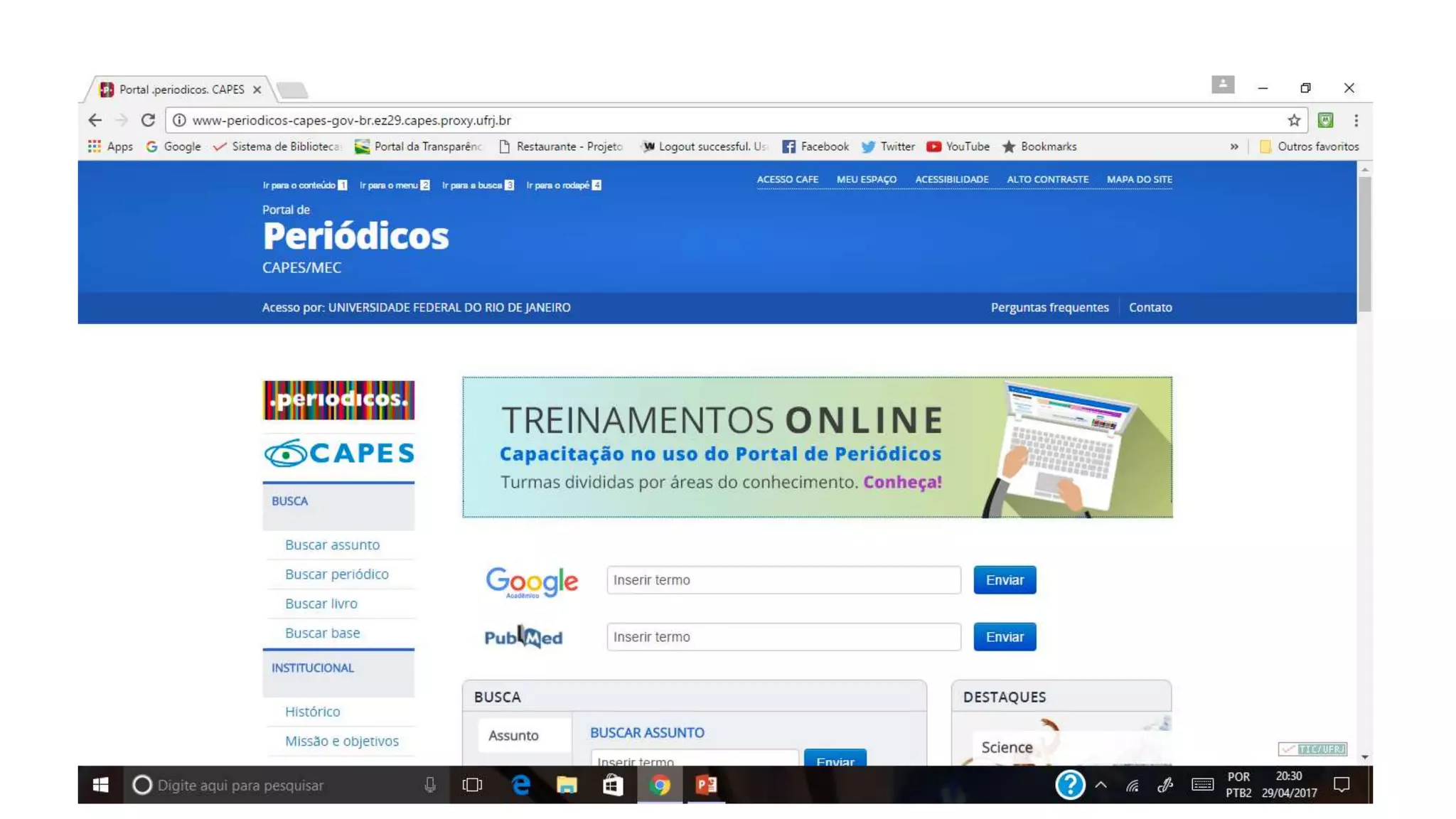Click the browser reload page icon

[148, 120]
